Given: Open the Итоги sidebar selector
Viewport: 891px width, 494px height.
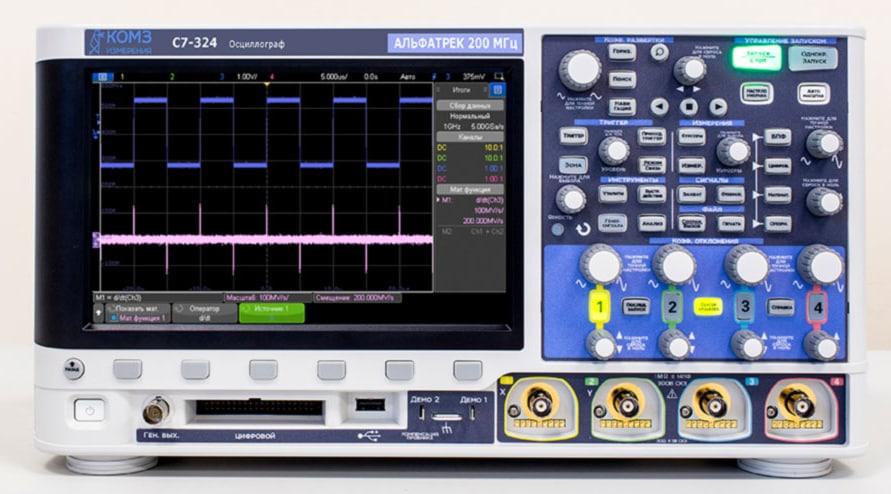Looking at the screenshot, I should click(461, 90).
